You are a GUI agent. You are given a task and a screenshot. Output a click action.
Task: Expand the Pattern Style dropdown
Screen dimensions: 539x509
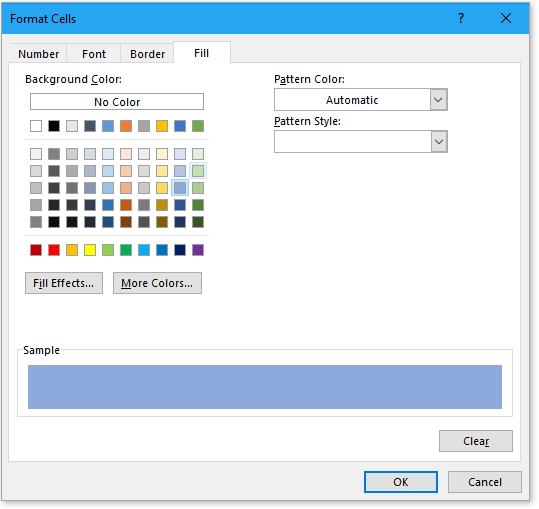[x=439, y=142]
